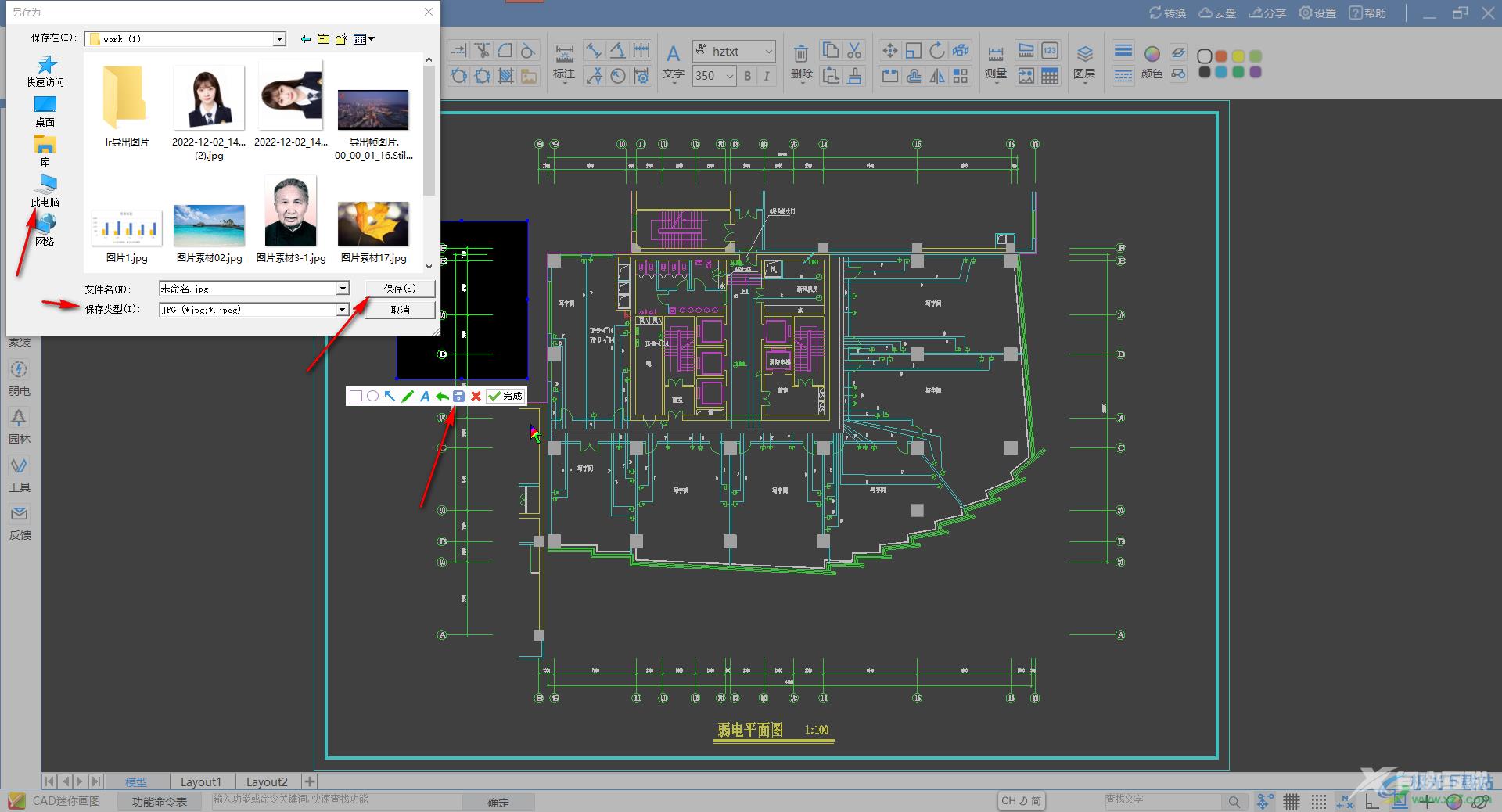Click the insert image tool in the CAD toolbar
Screen dimensions: 1502x812
(529, 76)
